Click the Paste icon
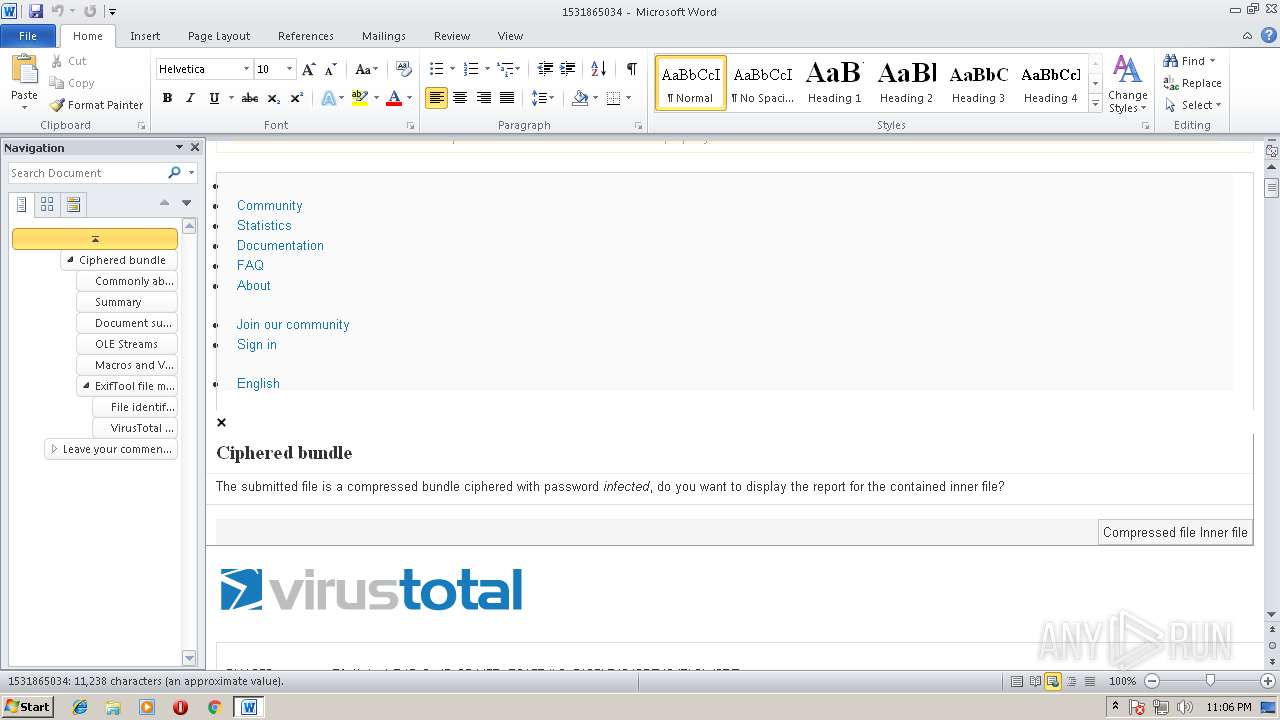The image size is (1280, 720). [x=24, y=70]
